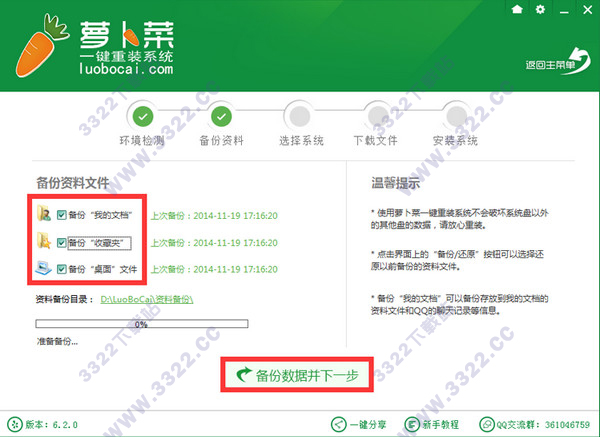Click the My Documents folder icon
This screenshot has height=437, width=600.
tap(44, 214)
